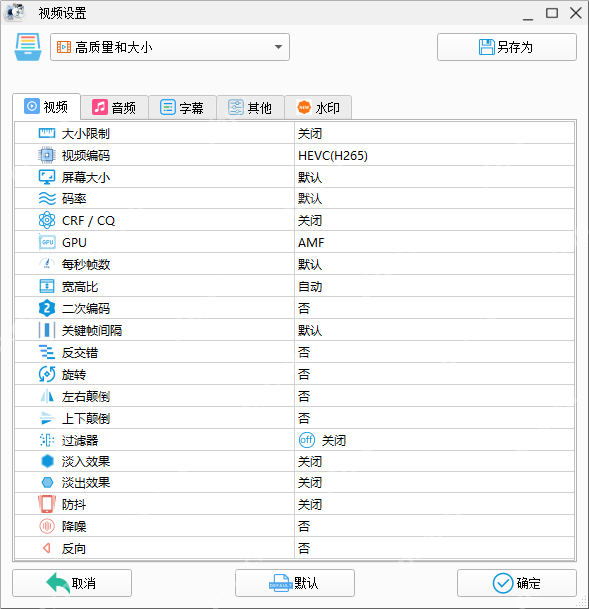
Task: Select the 关闭 value for 大小限制
Action: pyautogui.click(x=434, y=133)
